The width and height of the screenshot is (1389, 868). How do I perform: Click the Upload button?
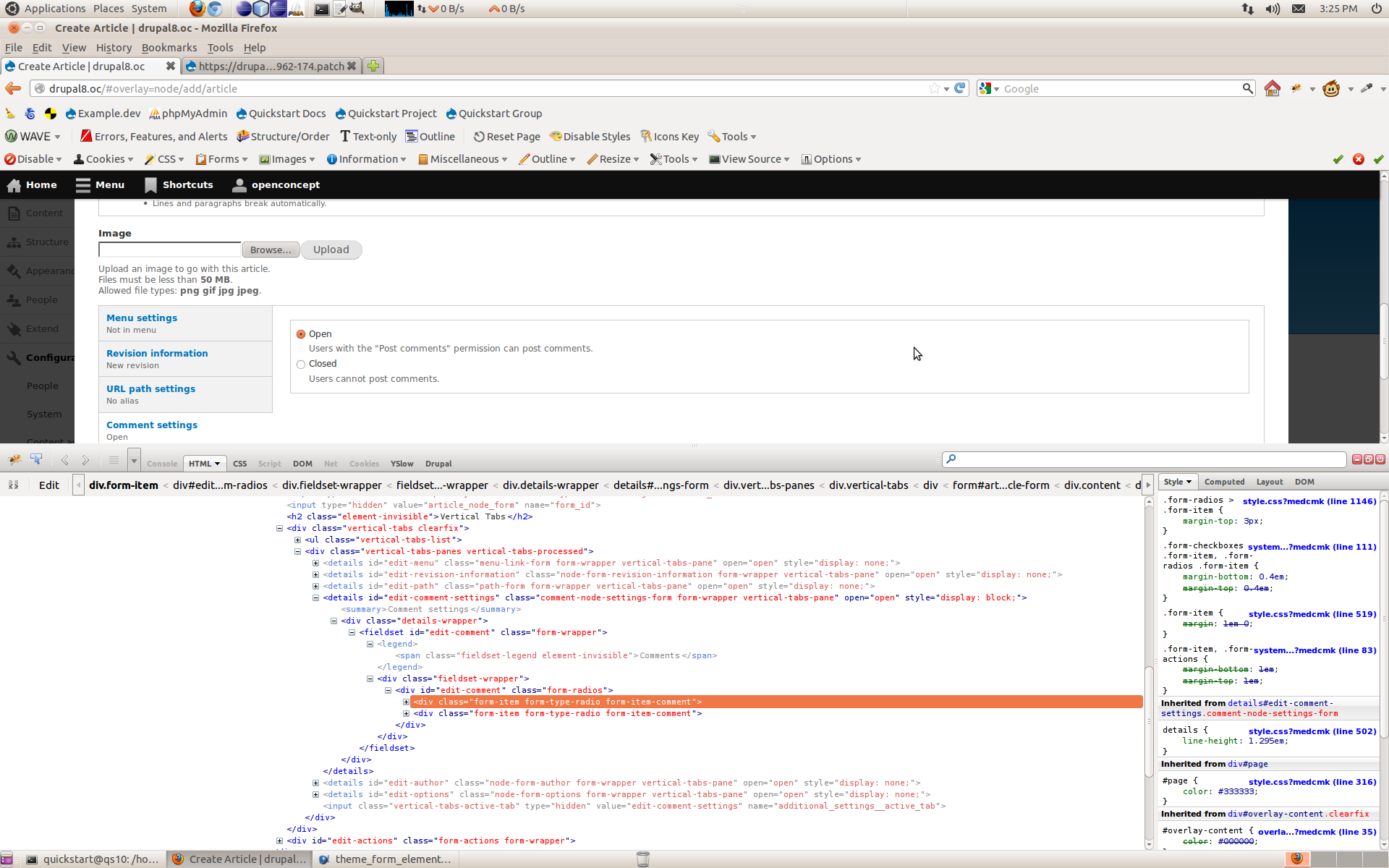tap(331, 250)
